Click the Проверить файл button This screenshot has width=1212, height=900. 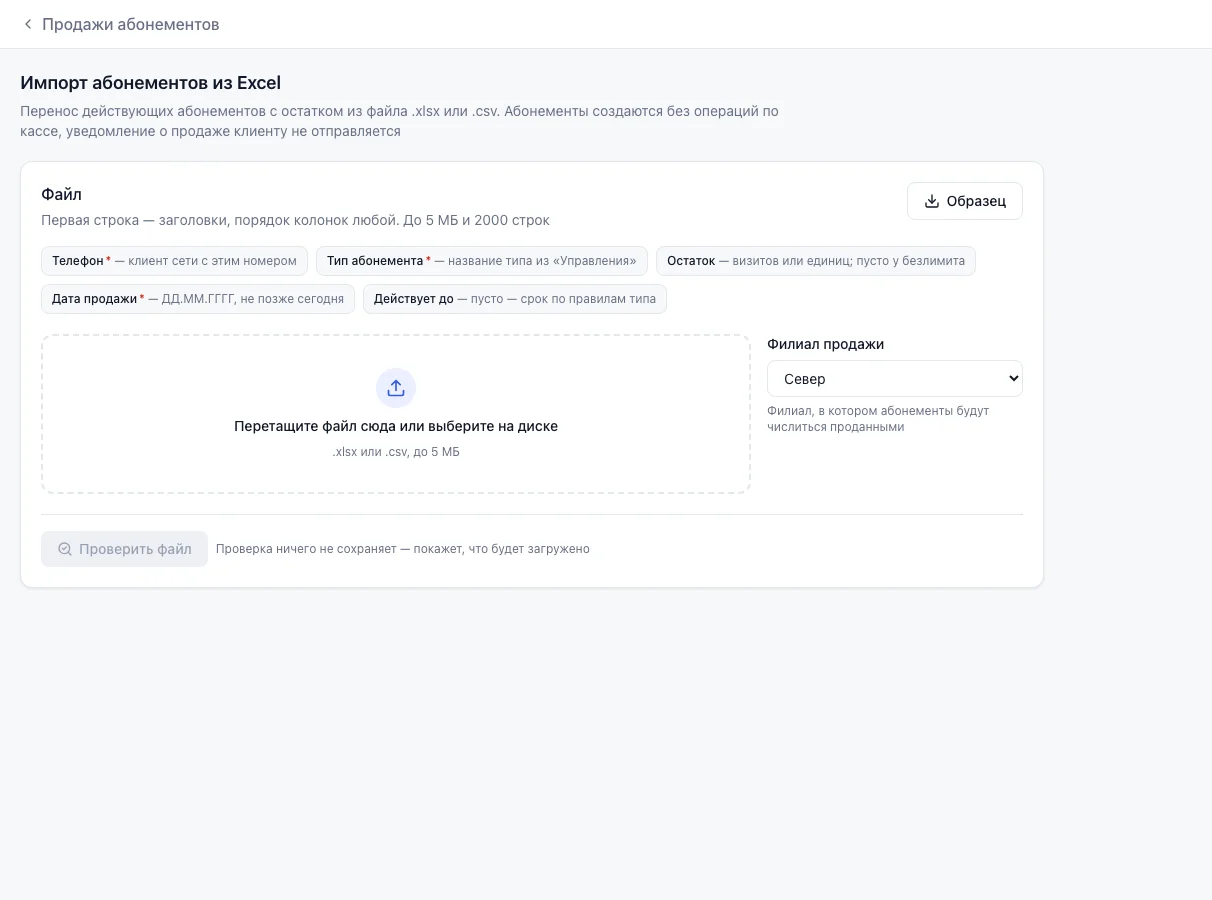point(125,549)
